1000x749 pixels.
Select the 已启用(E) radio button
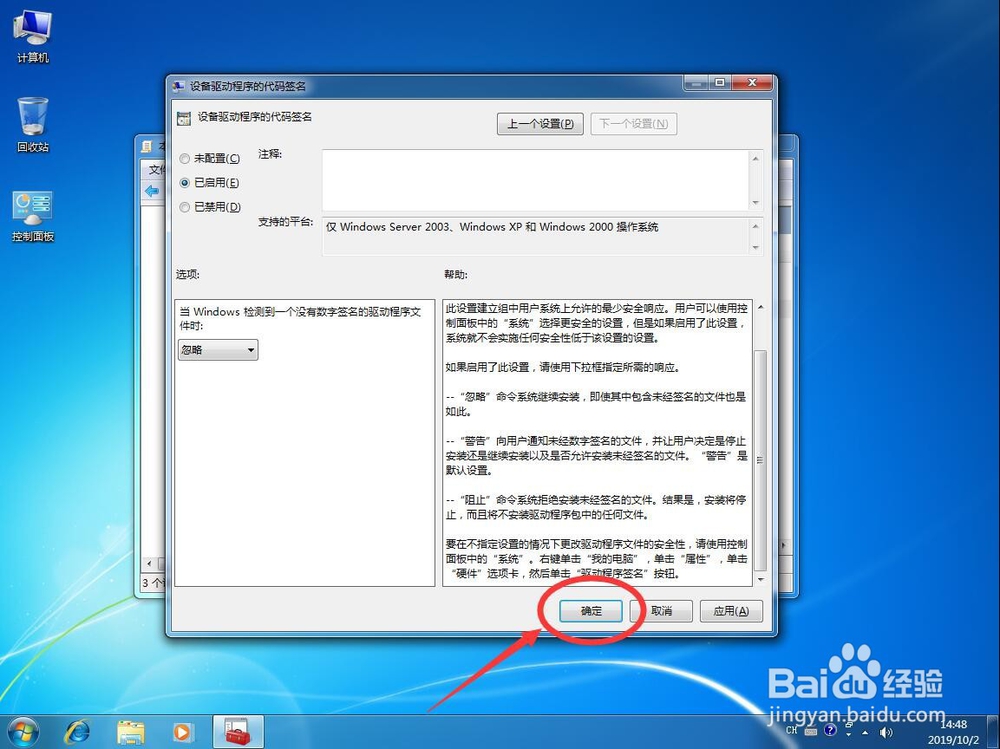point(184,182)
